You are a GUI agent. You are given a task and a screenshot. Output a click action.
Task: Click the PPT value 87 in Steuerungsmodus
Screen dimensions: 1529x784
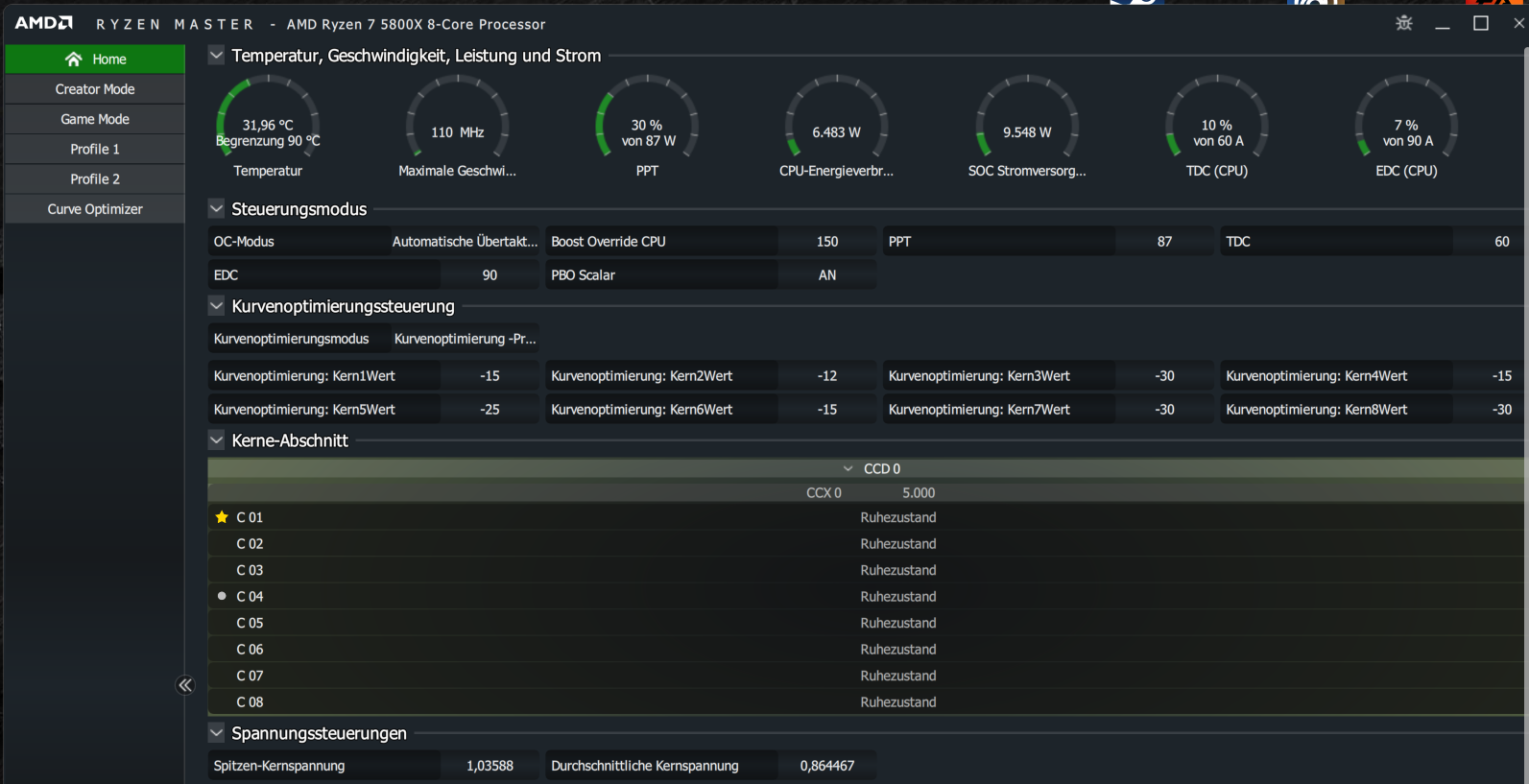click(1164, 242)
